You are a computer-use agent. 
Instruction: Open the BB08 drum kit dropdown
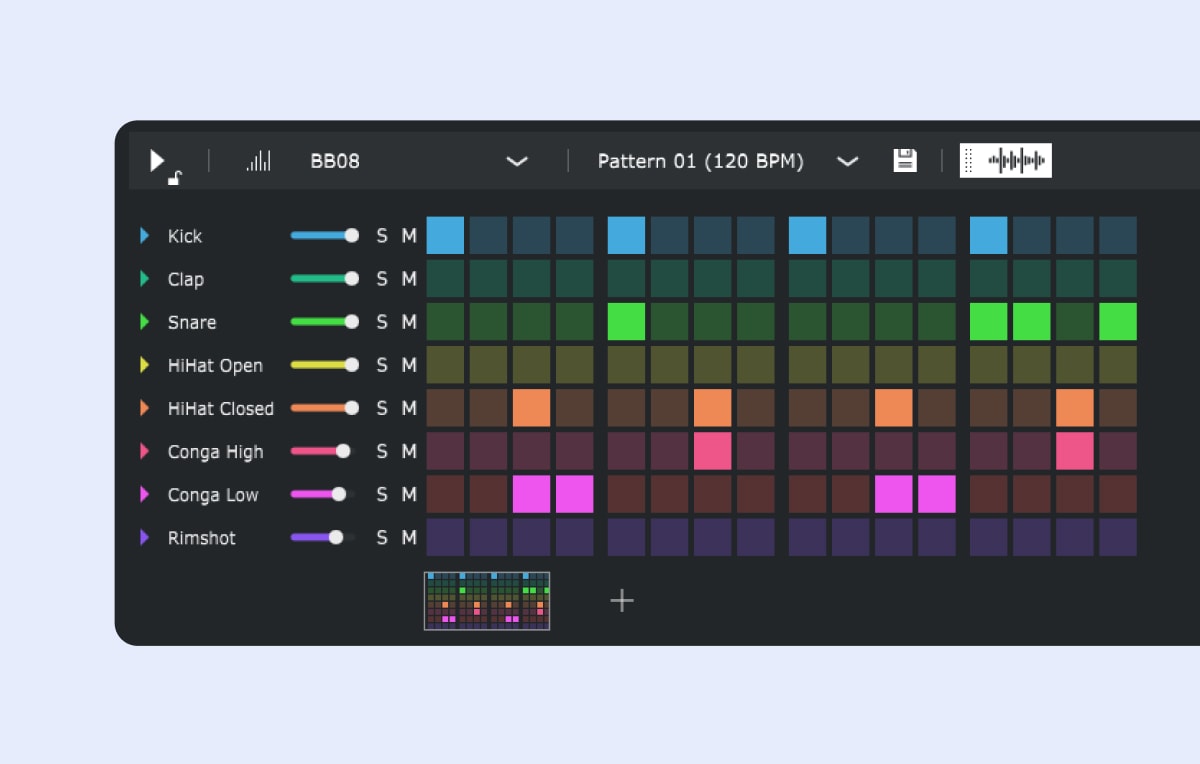(516, 161)
